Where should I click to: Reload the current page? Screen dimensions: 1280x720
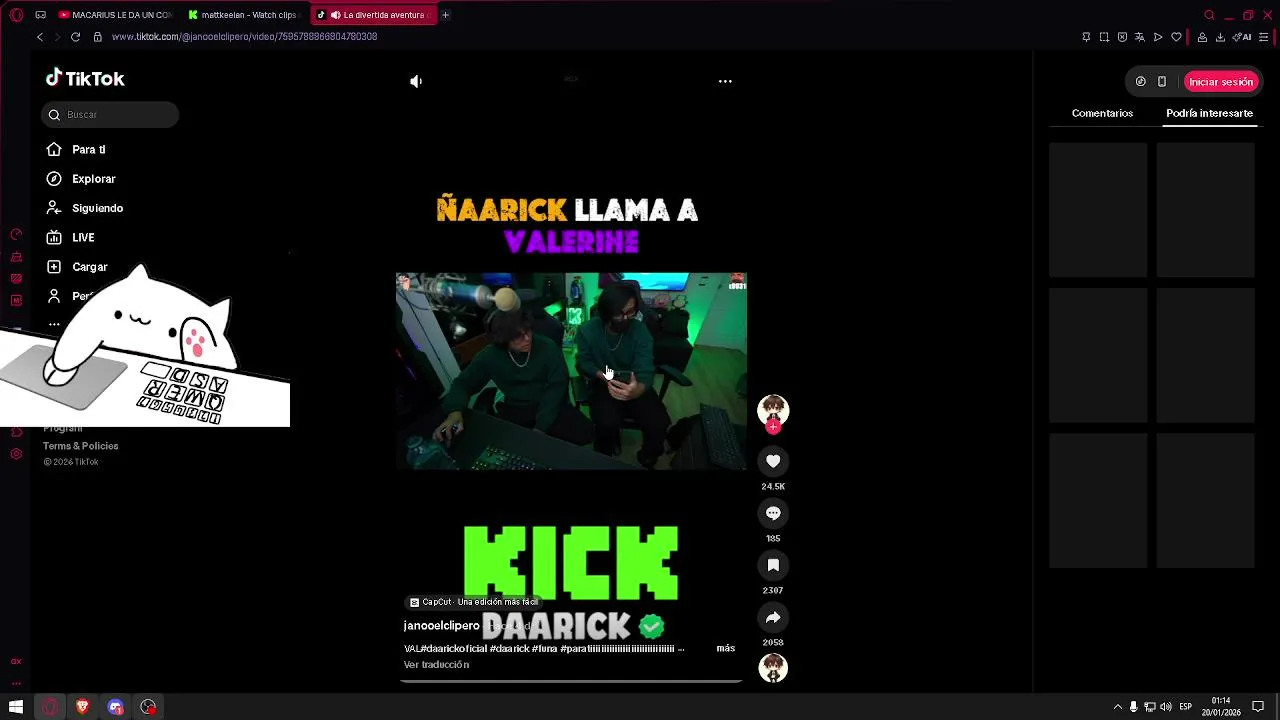[75, 37]
